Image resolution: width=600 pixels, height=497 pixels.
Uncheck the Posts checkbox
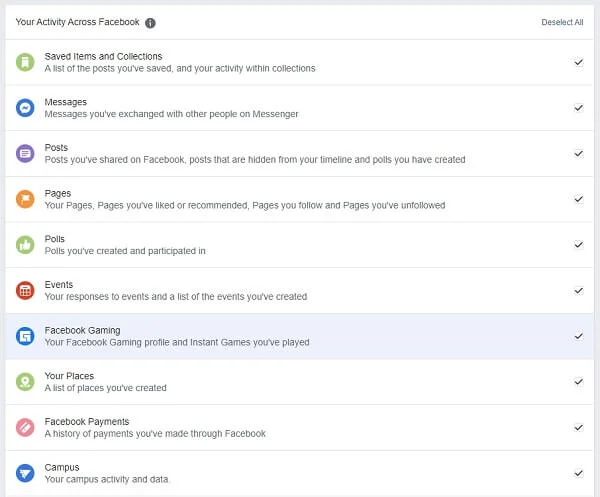pos(578,154)
